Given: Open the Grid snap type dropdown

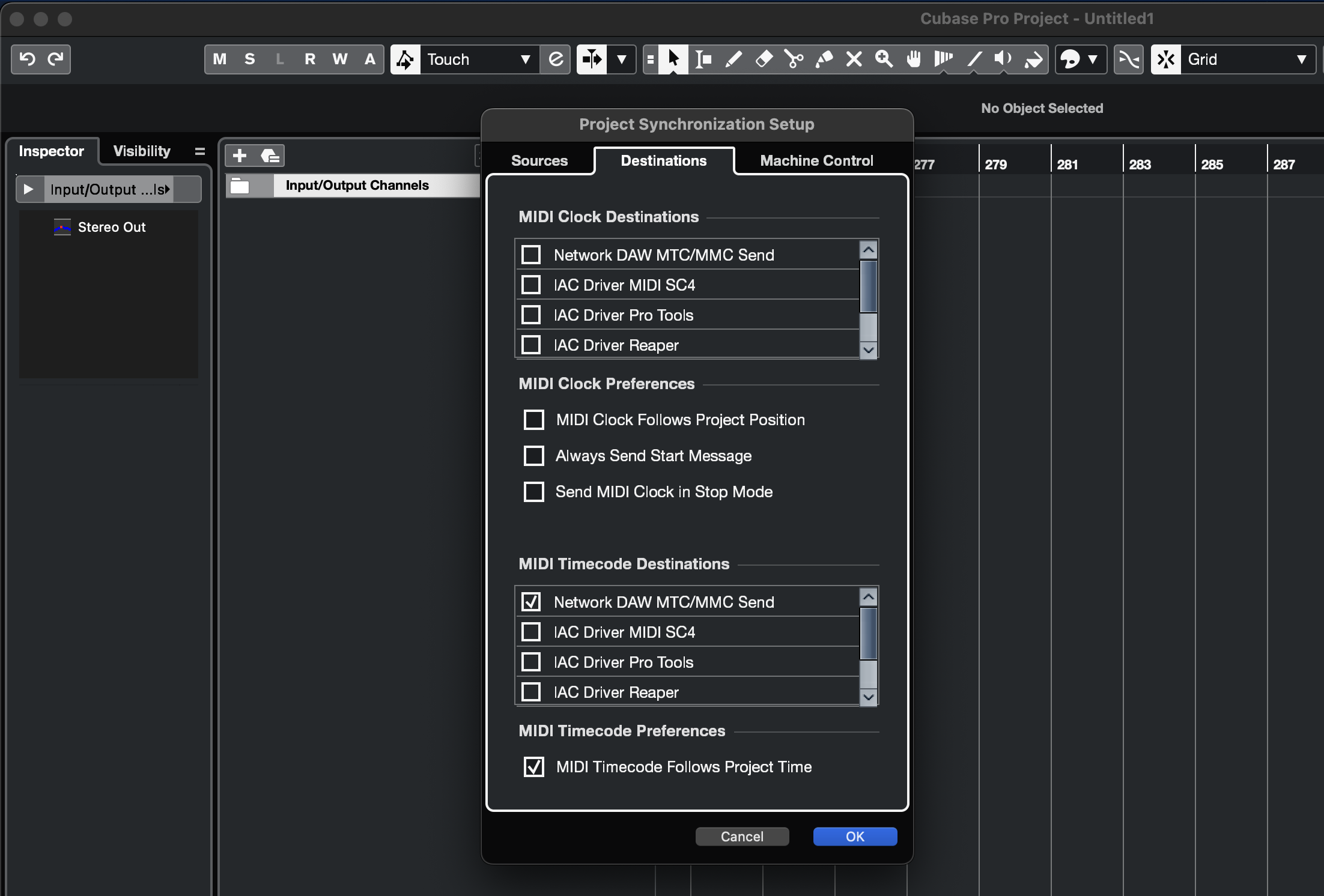Looking at the screenshot, I should pos(1248,59).
